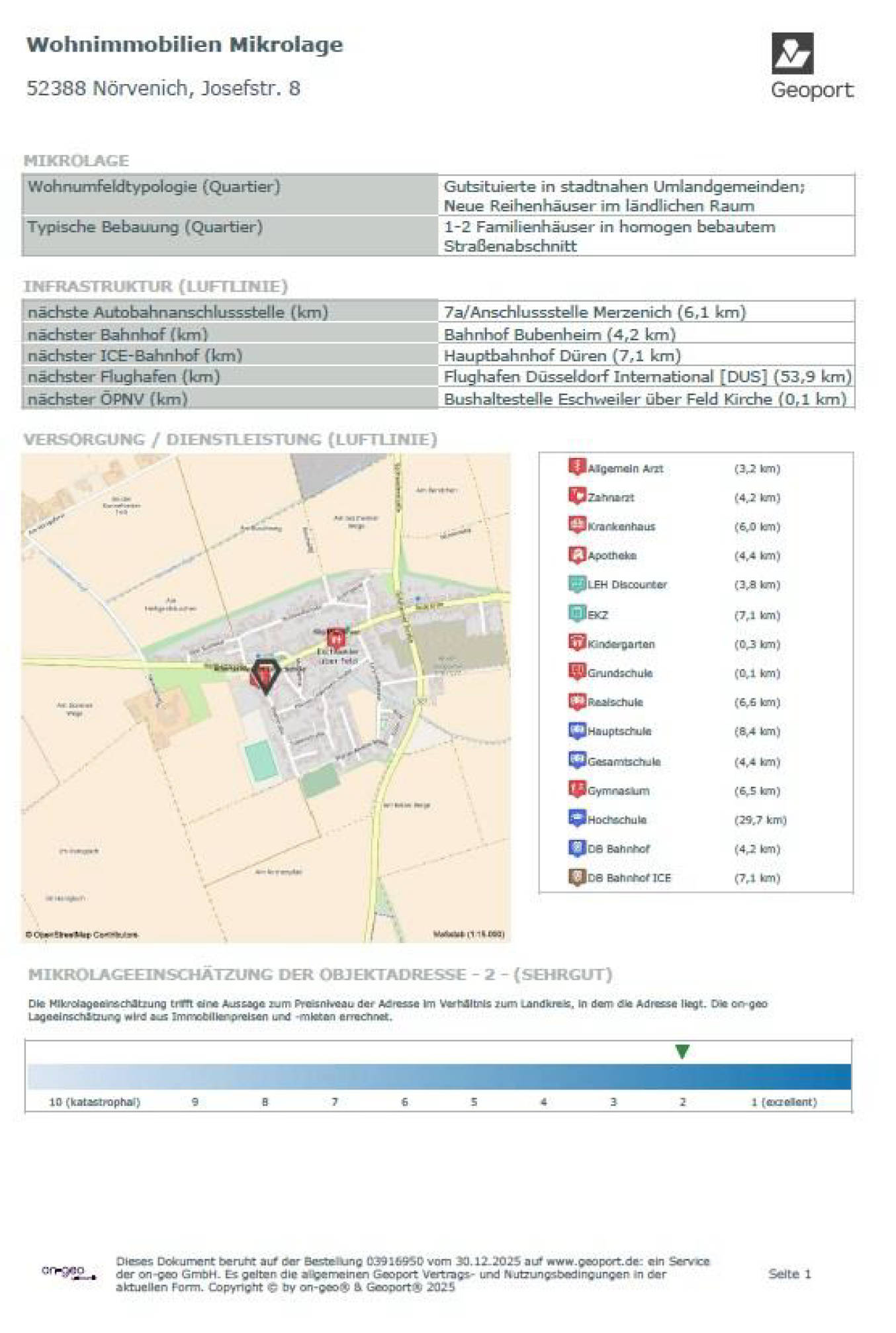Click the 'nächster ICE-Bahnhof (km)' cell
This screenshot has width=896, height=1333.
(230, 355)
